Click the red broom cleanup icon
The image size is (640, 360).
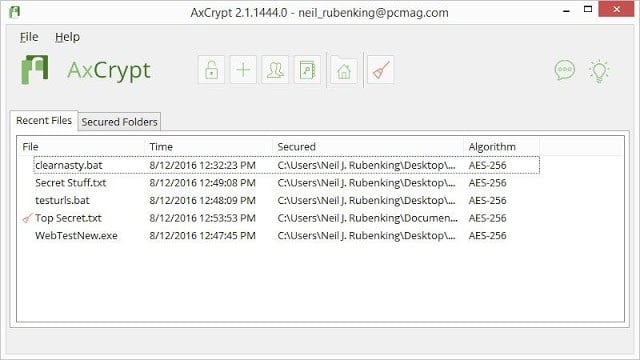pos(381,70)
